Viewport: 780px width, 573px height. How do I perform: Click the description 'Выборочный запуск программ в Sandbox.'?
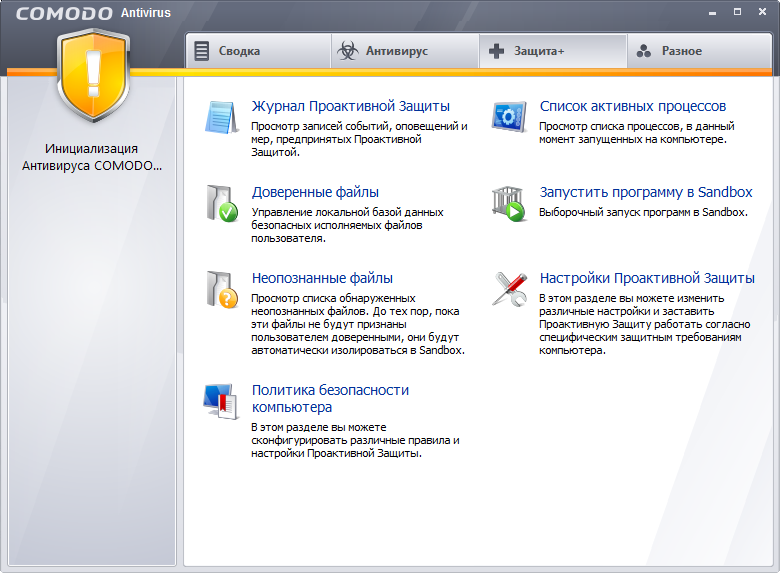(643, 212)
